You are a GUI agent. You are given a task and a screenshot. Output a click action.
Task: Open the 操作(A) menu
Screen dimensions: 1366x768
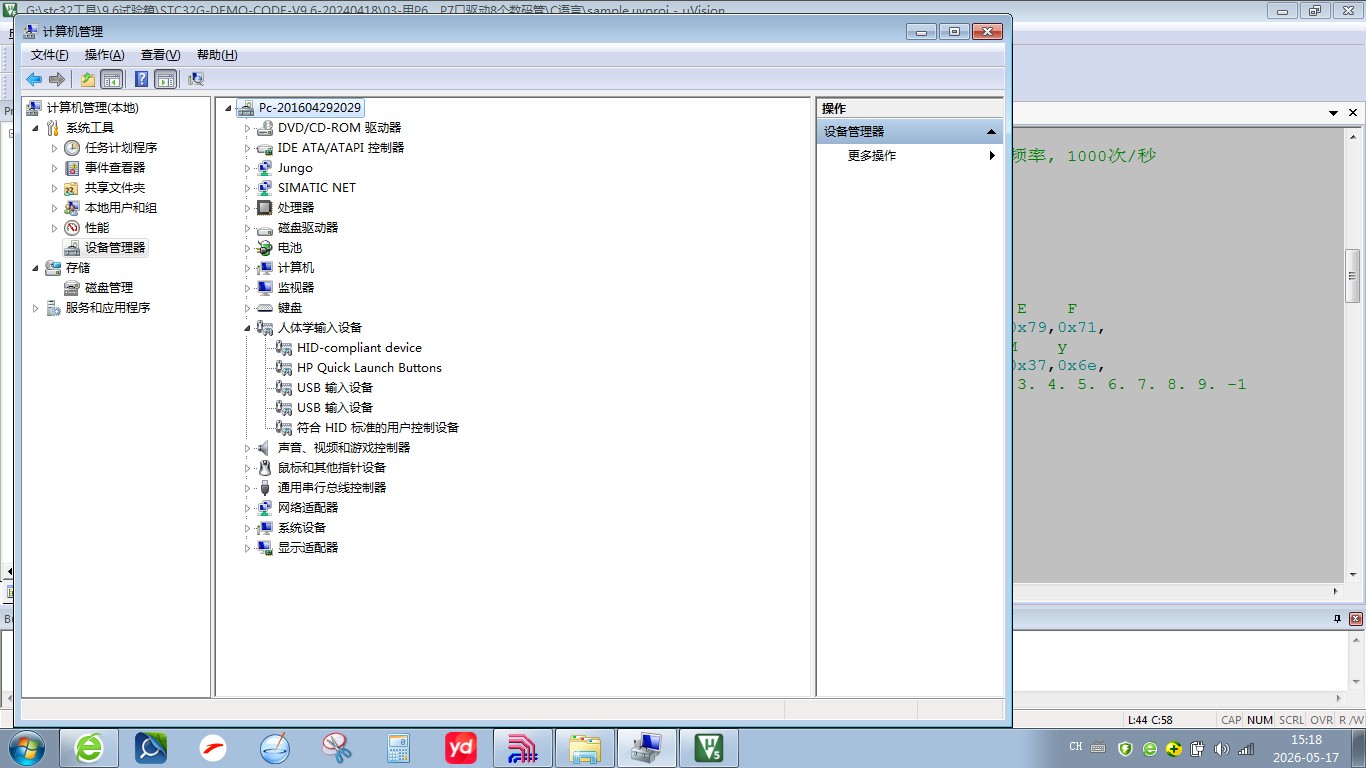[105, 55]
